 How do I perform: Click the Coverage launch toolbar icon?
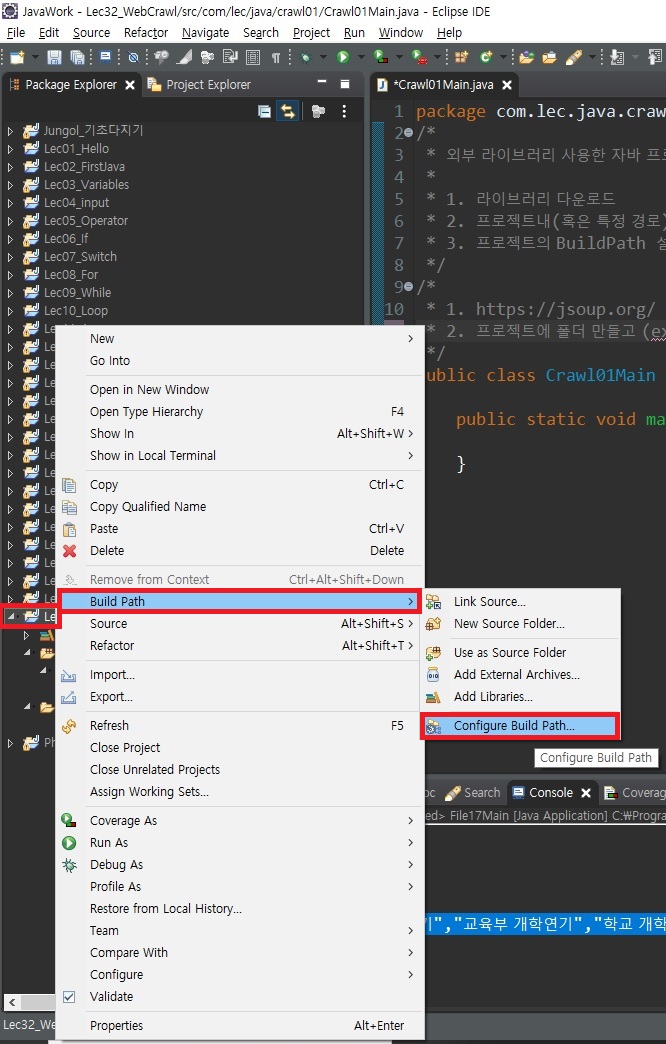click(380, 57)
